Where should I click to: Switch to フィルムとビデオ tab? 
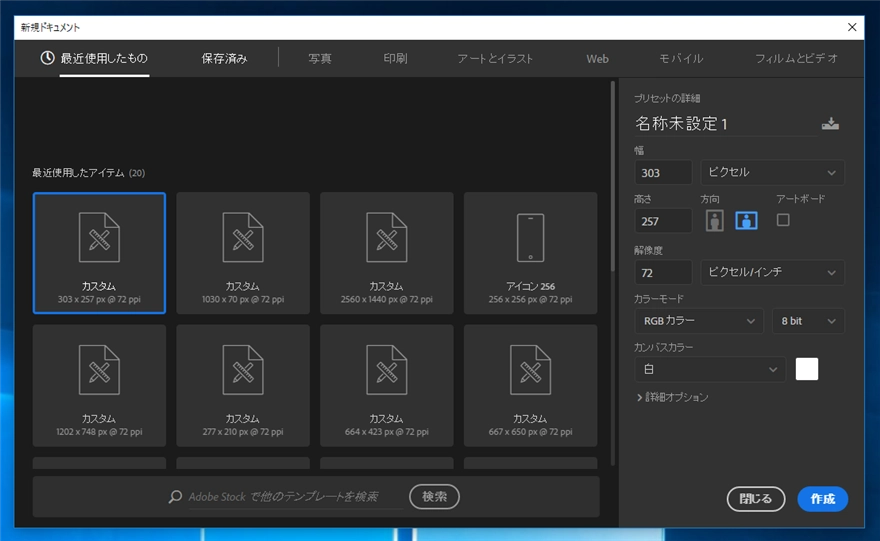click(796, 58)
